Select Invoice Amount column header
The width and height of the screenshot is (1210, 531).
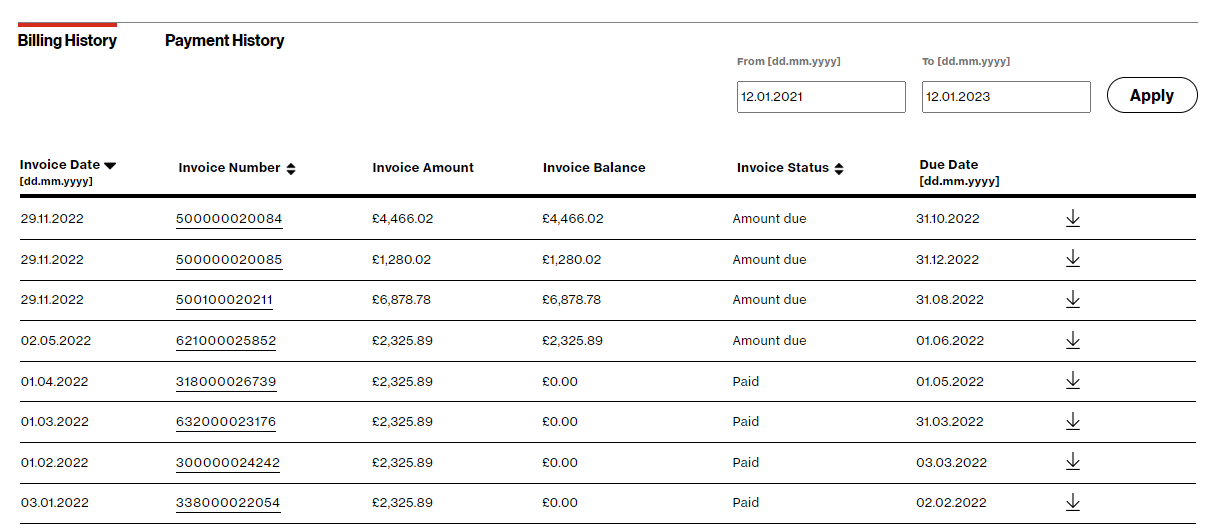[423, 168]
